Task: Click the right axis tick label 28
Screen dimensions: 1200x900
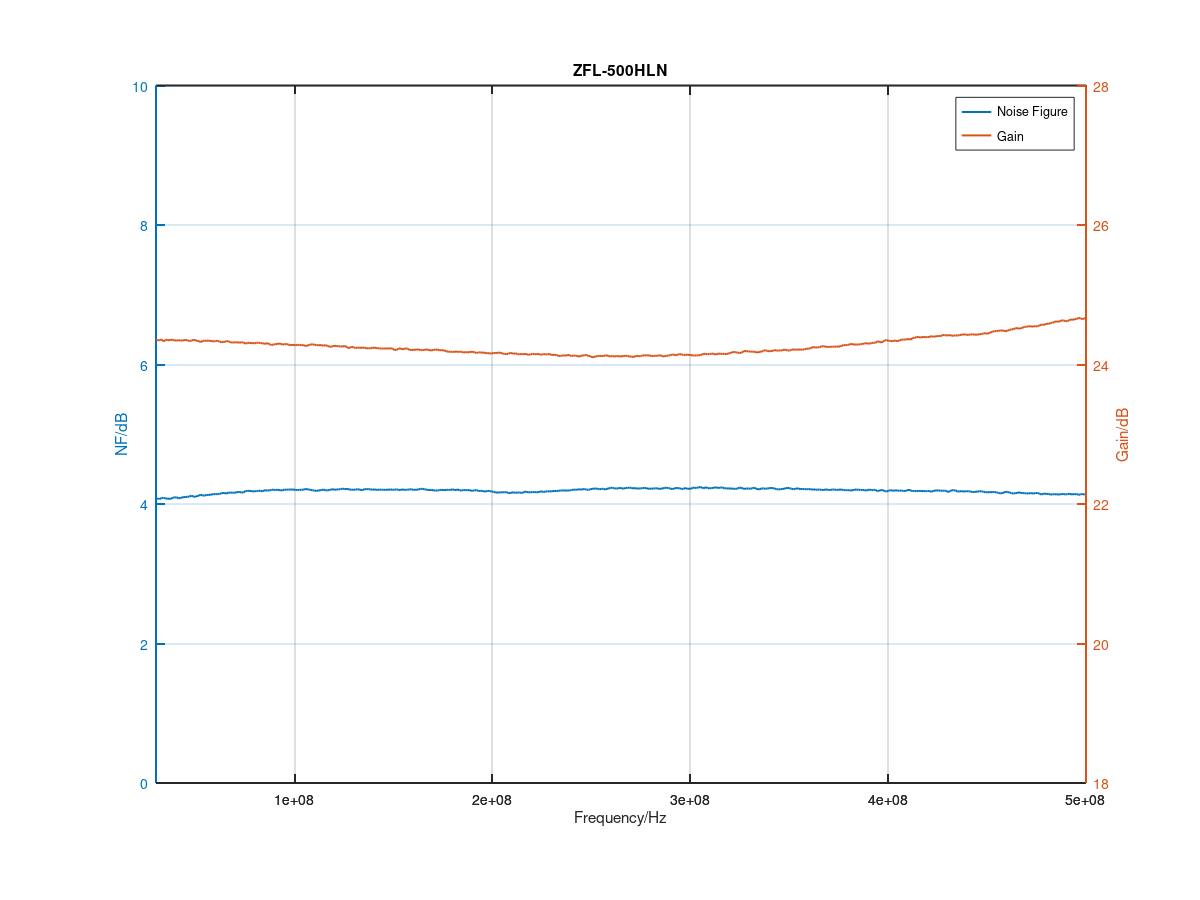Action: point(1101,87)
